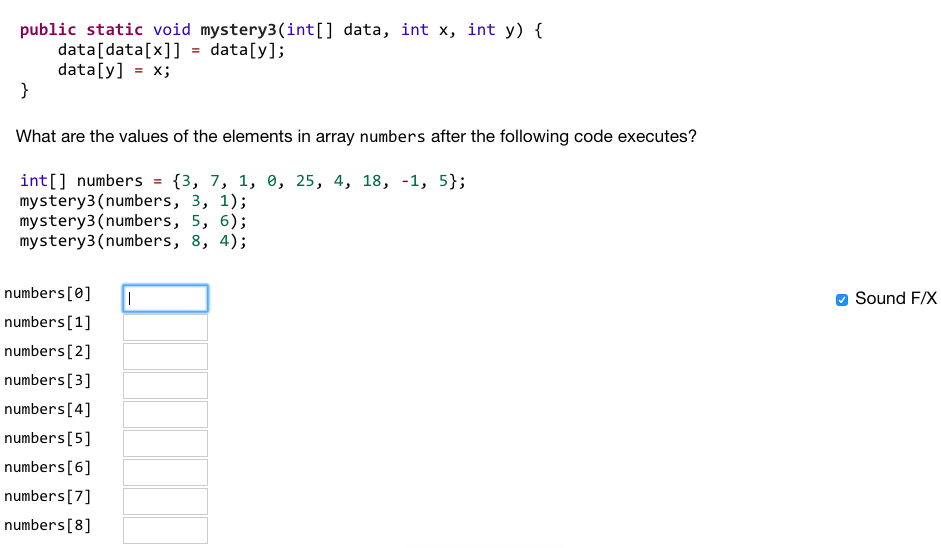Viewport: 941px width, 548px height.
Task: Click the numbers[4] input field
Action: (166, 414)
